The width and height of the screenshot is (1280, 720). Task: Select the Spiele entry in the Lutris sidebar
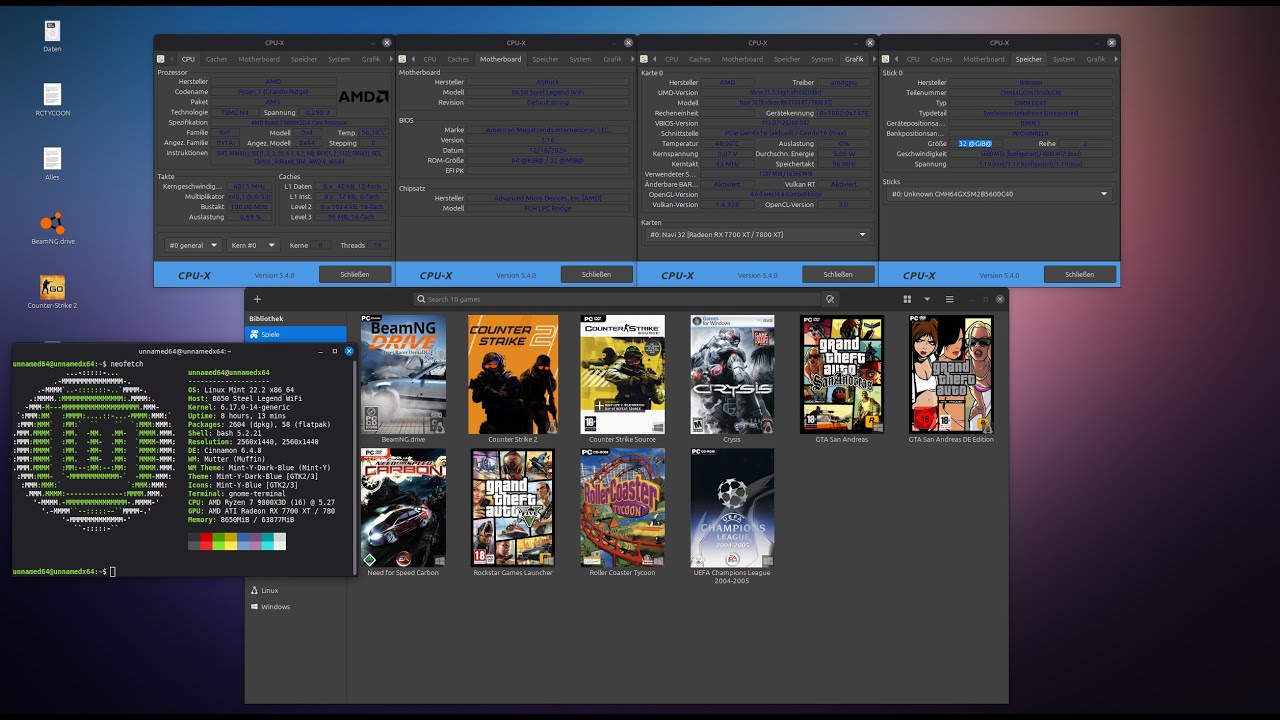point(296,334)
